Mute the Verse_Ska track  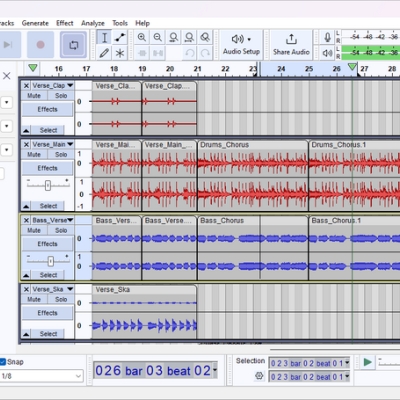34,299
